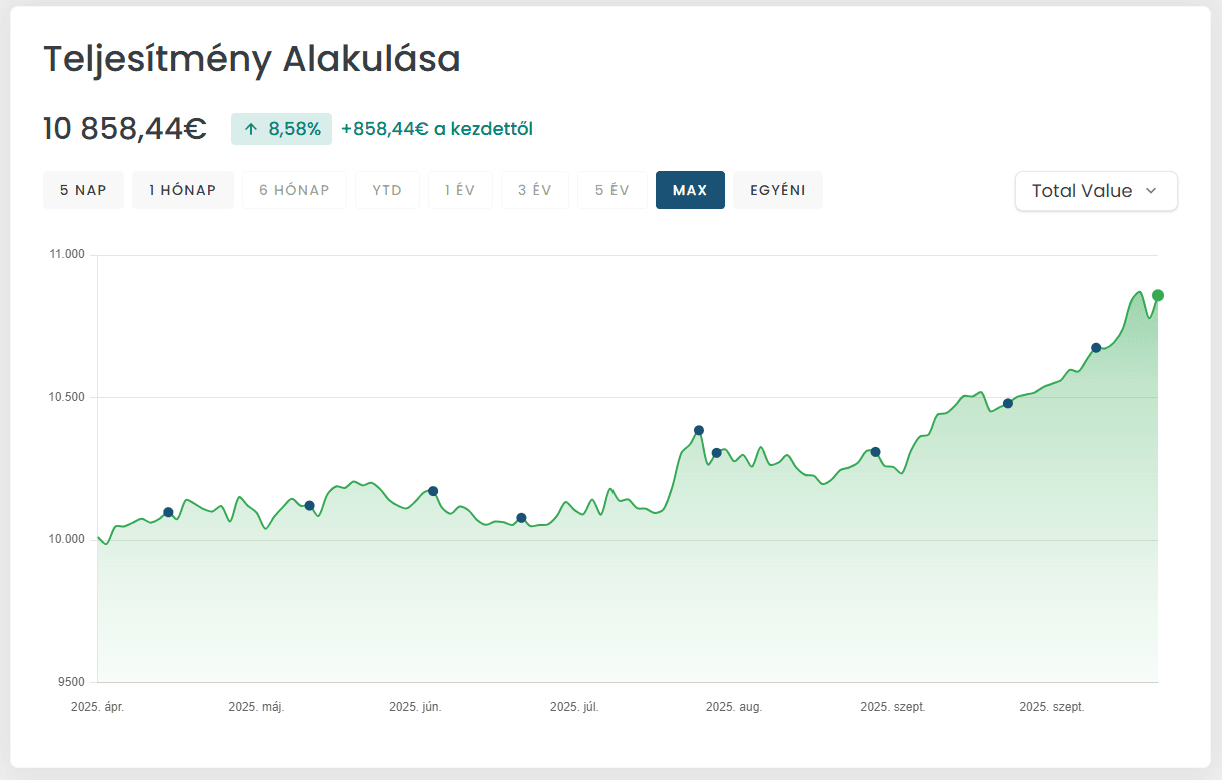
Task: Show year-to-date with the YTD button
Action: pyautogui.click(x=387, y=190)
